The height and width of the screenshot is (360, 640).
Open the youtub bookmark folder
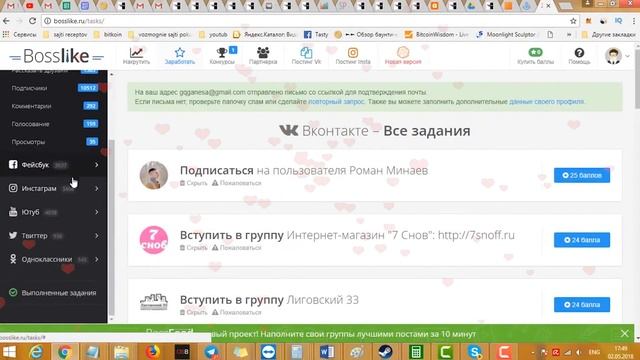(213, 35)
